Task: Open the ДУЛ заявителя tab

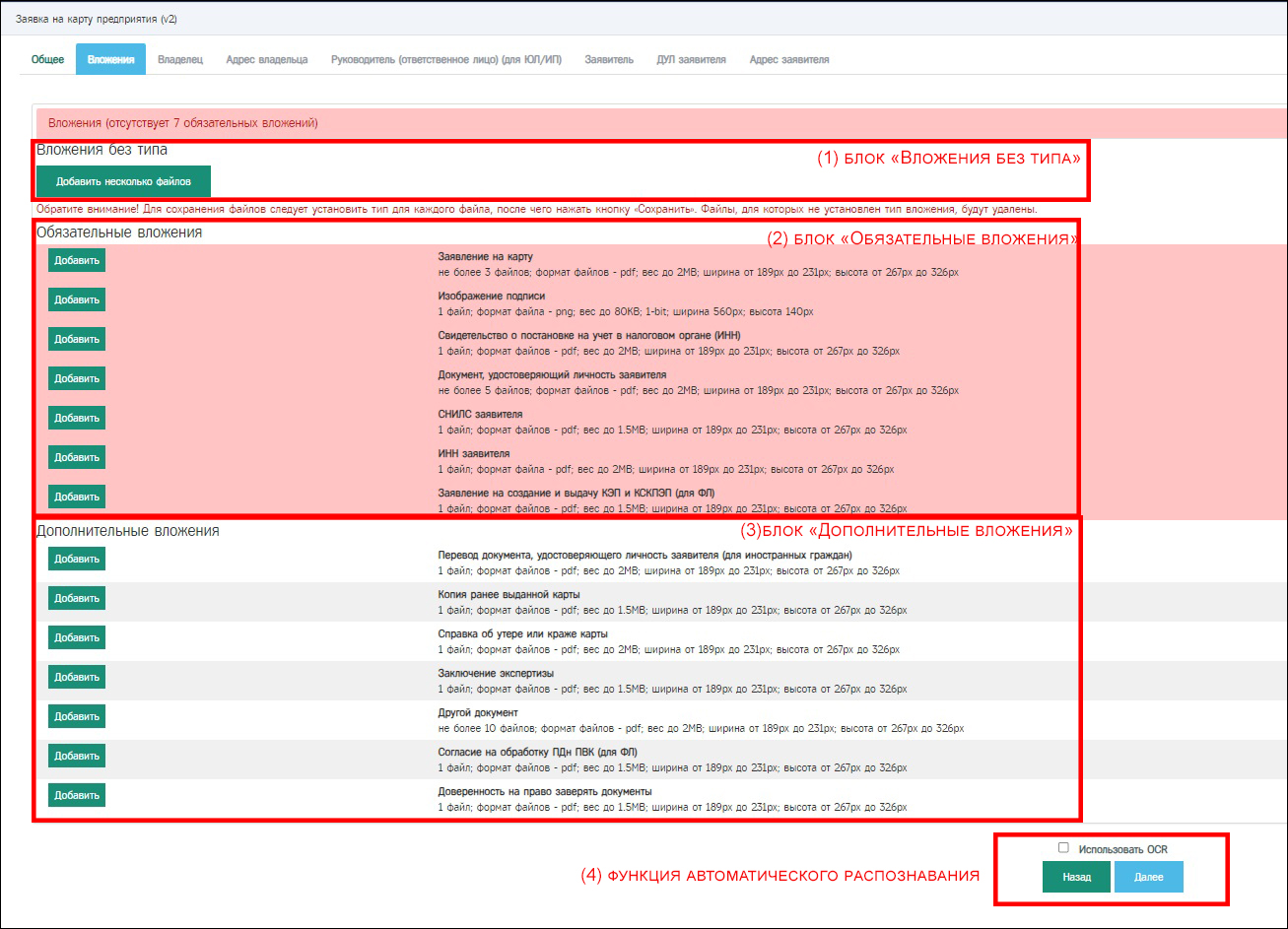Action: point(691,59)
